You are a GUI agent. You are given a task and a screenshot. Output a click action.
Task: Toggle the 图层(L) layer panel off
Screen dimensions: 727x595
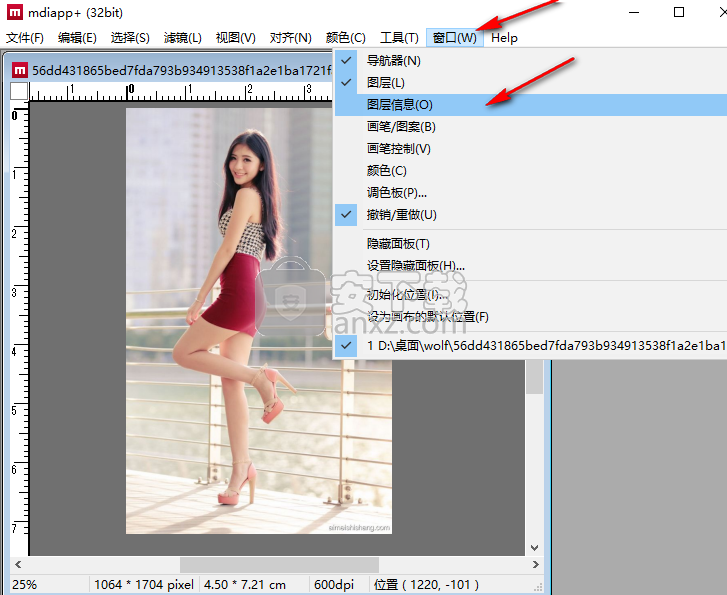(385, 83)
